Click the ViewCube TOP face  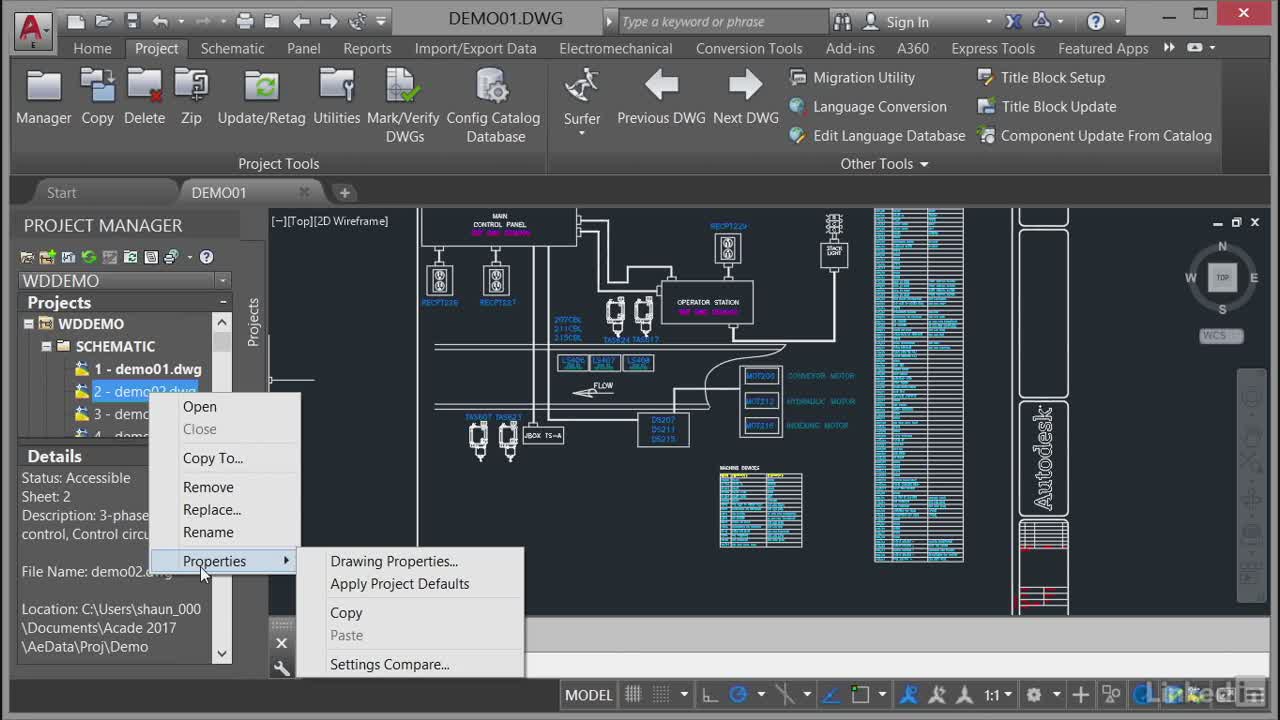1222,278
